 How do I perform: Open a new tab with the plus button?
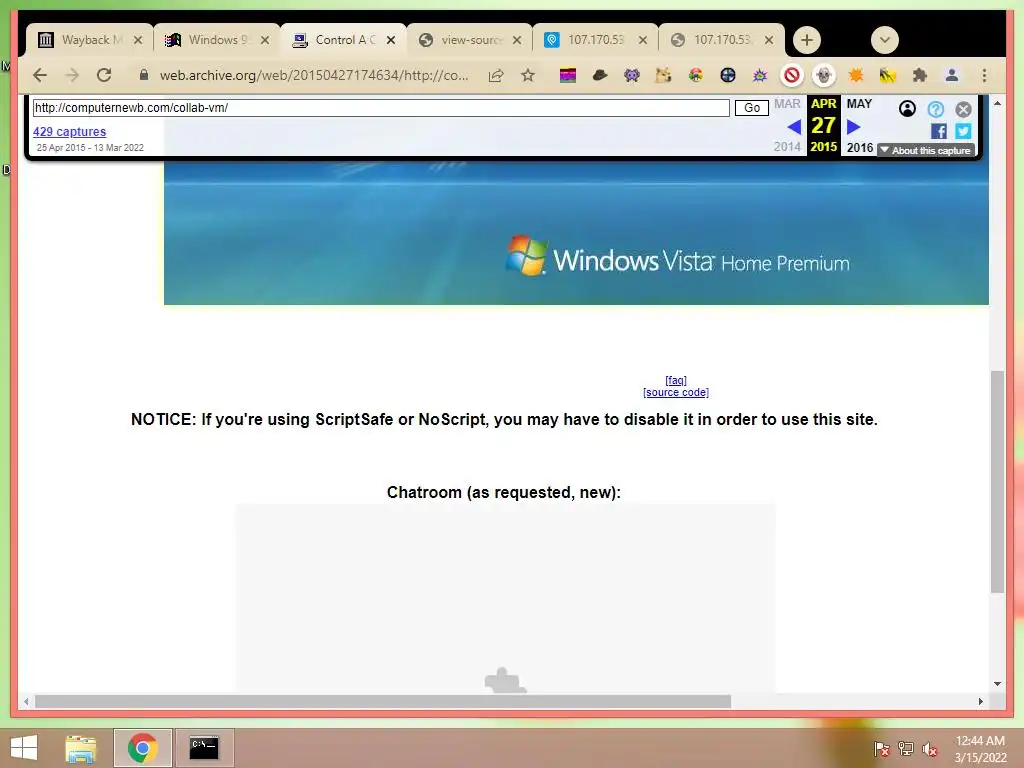pos(807,40)
